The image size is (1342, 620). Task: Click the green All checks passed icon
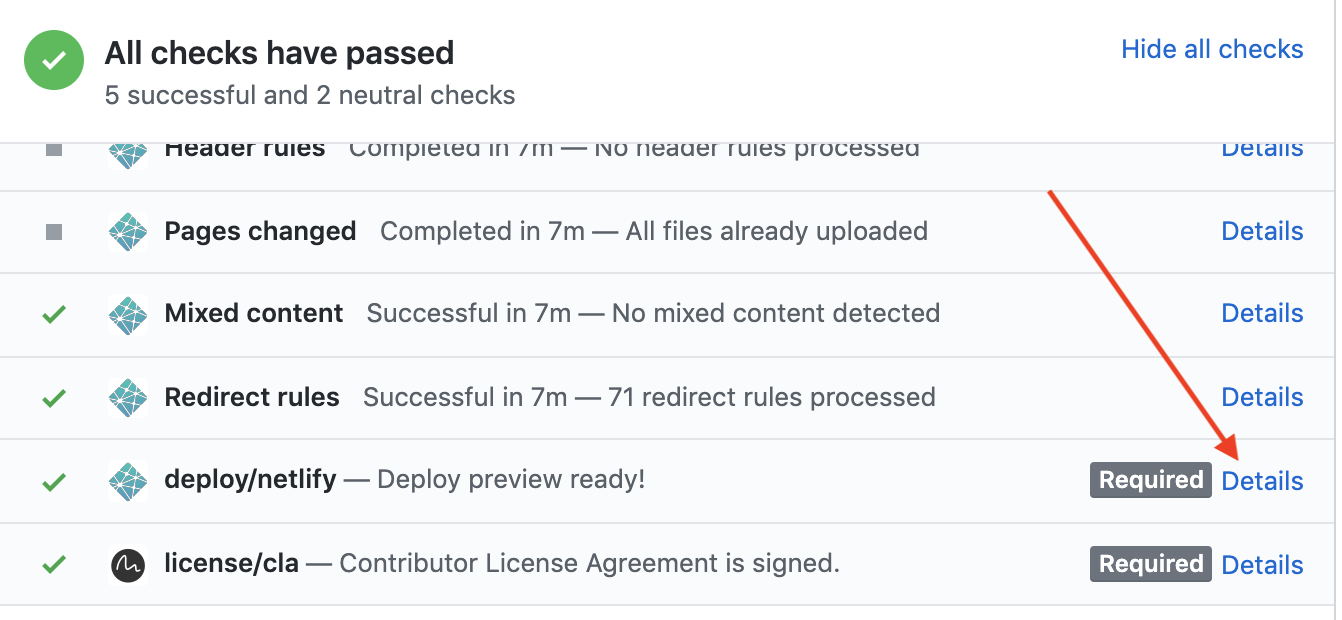[x=55, y=59]
